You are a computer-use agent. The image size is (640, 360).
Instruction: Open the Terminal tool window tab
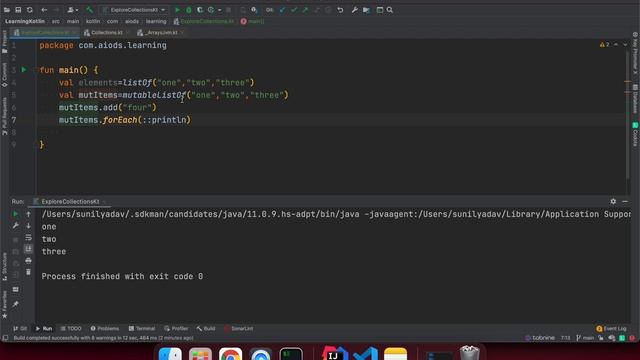142,329
